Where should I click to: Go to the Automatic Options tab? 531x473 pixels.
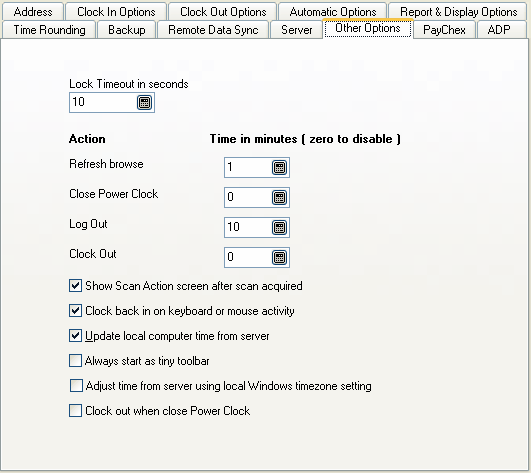pyautogui.click(x=333, y=12)
